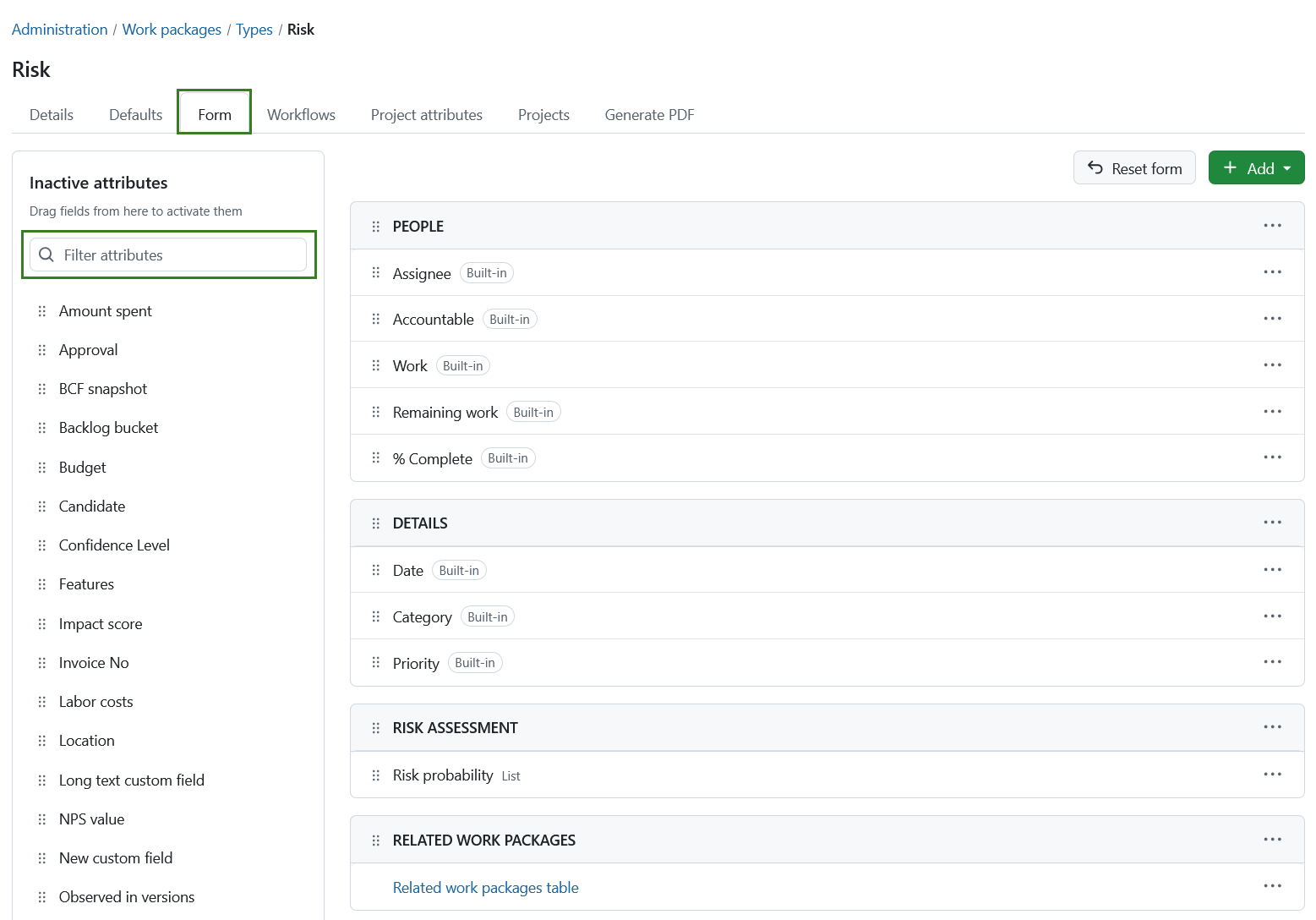Viewport: 1316px width, 920px height.
Task: Follow the Work packages breadcrumb link
Action: point(172,30)
